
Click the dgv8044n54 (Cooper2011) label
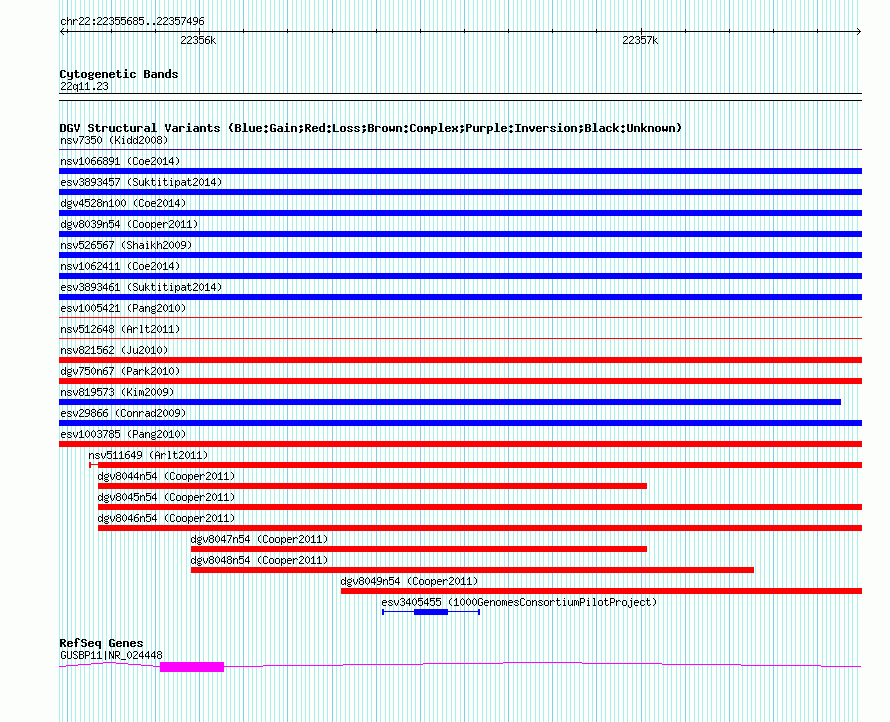tap(166, 476)
